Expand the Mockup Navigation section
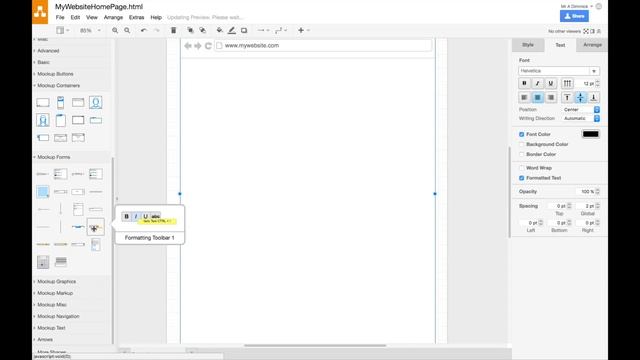The width and height of the screenshot is (640, 360). [x=58, y=316]
